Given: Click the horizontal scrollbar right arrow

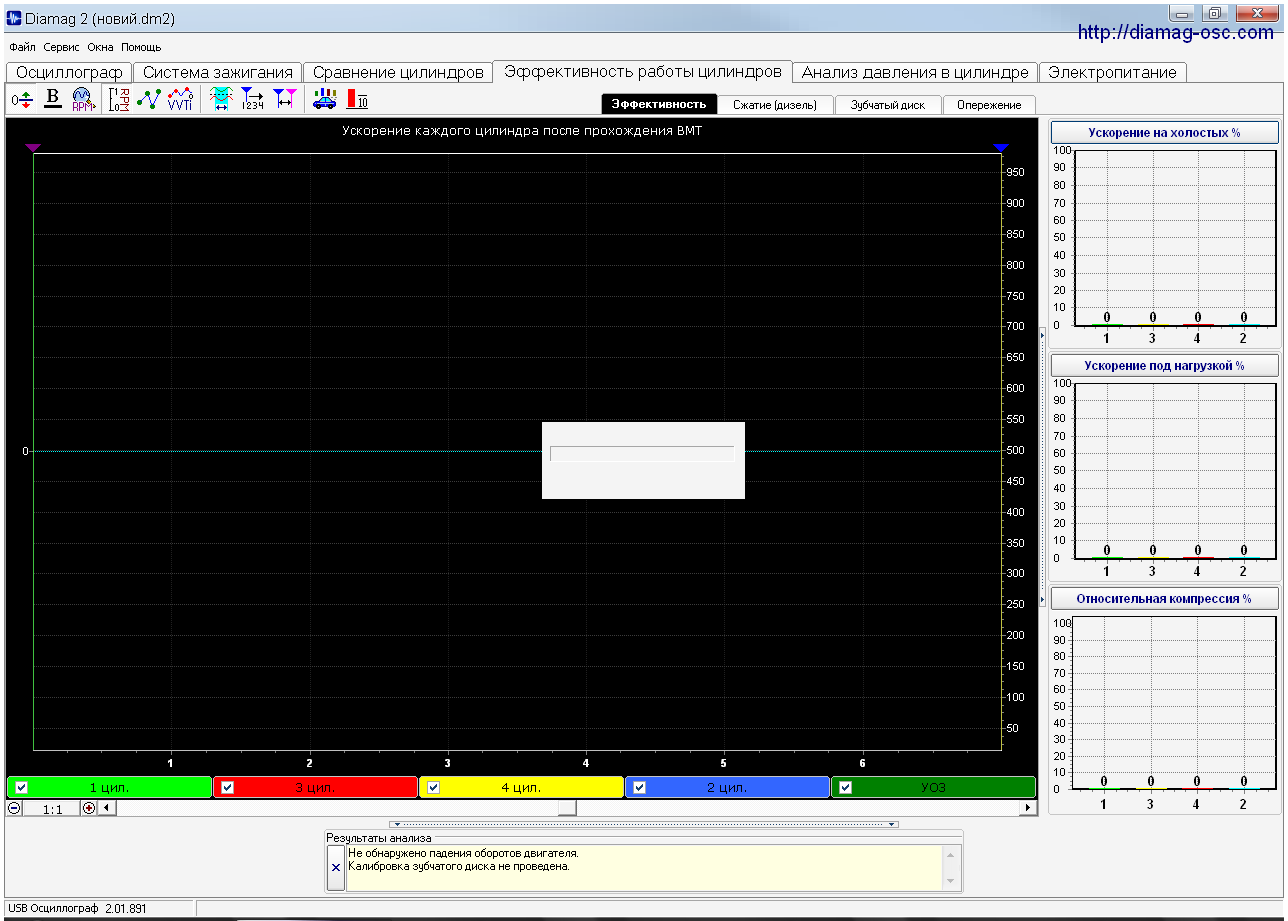Looking at the screenshot, I should pos(1029,808).
